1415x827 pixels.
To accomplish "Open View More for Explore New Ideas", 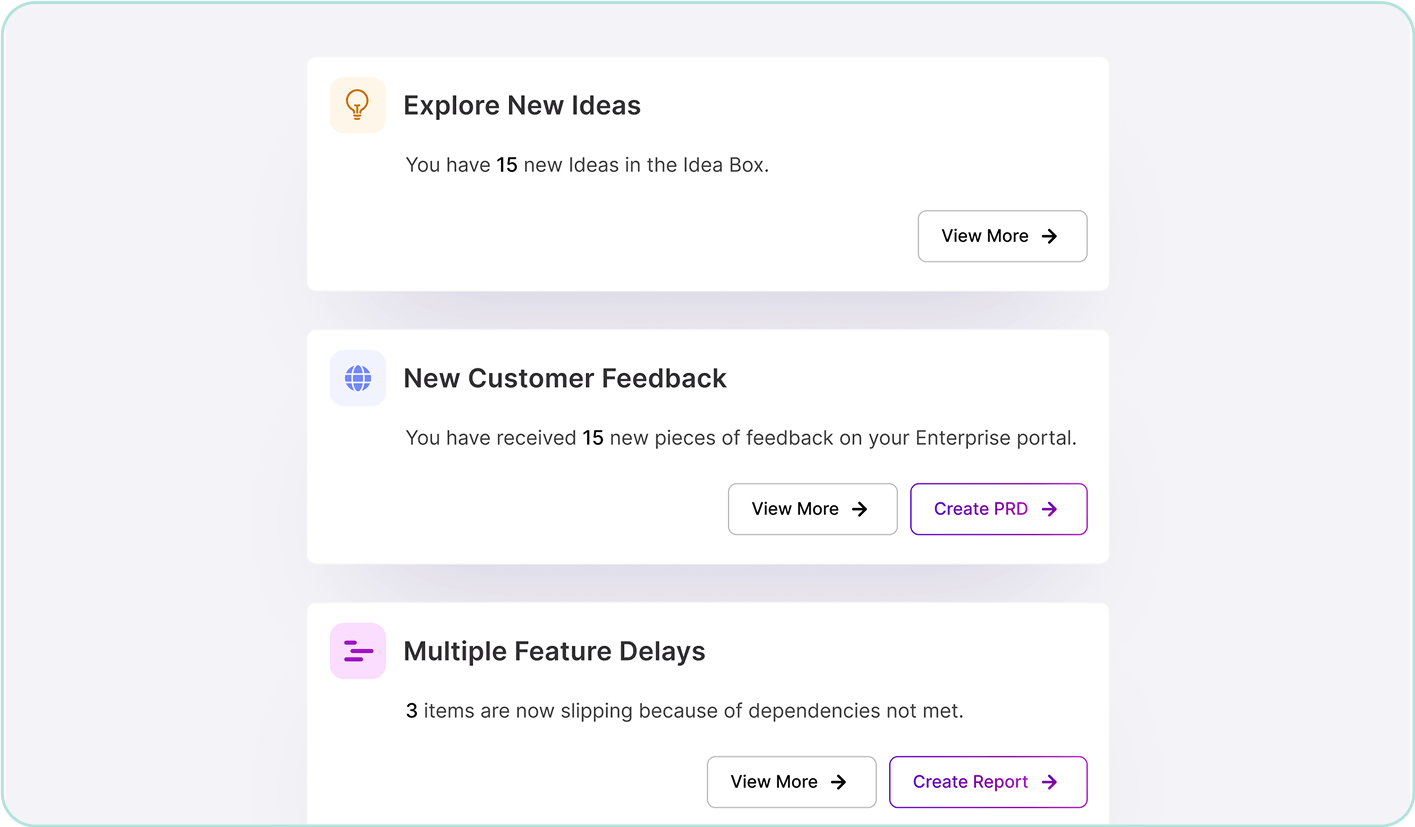I will (x=1002, y=236).
